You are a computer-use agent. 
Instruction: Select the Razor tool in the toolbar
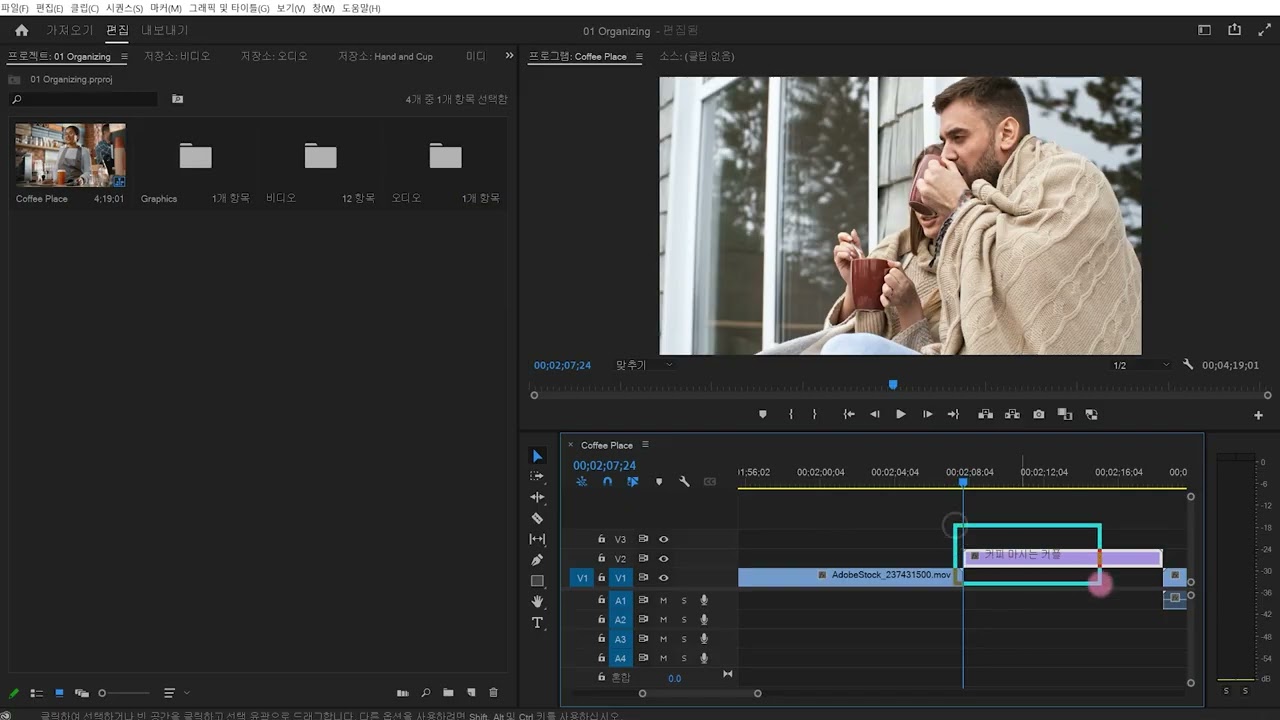tap(537, 518)
